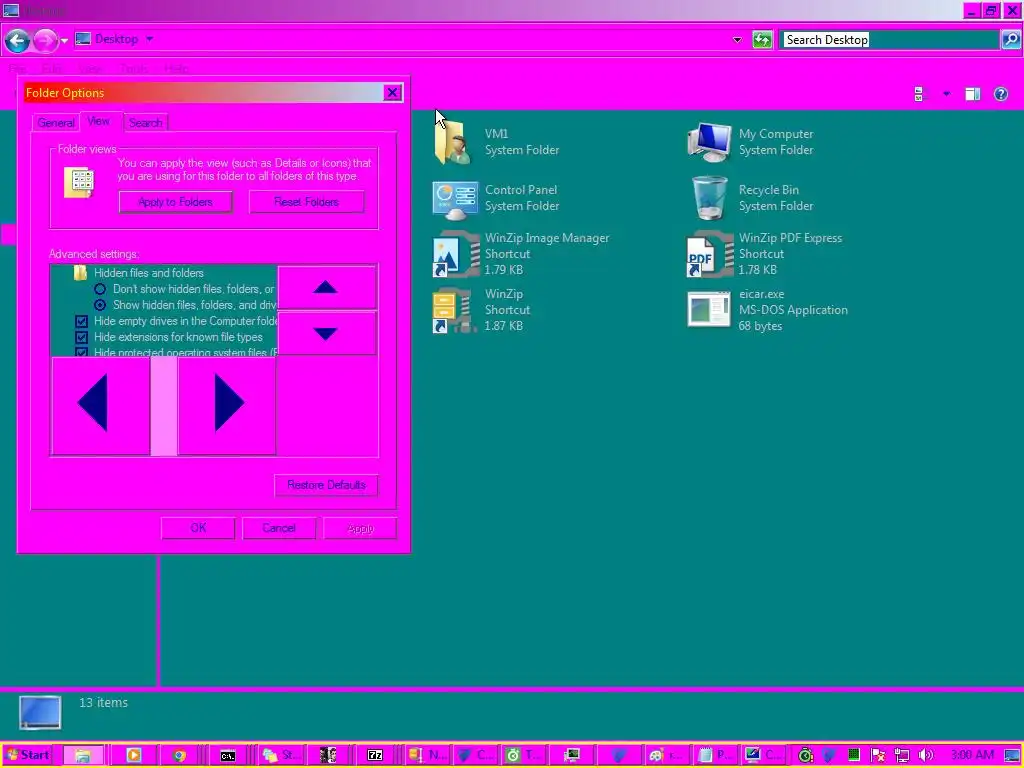
Task: Open the 7z taskbar icon
Action: (x=375, y=756)
